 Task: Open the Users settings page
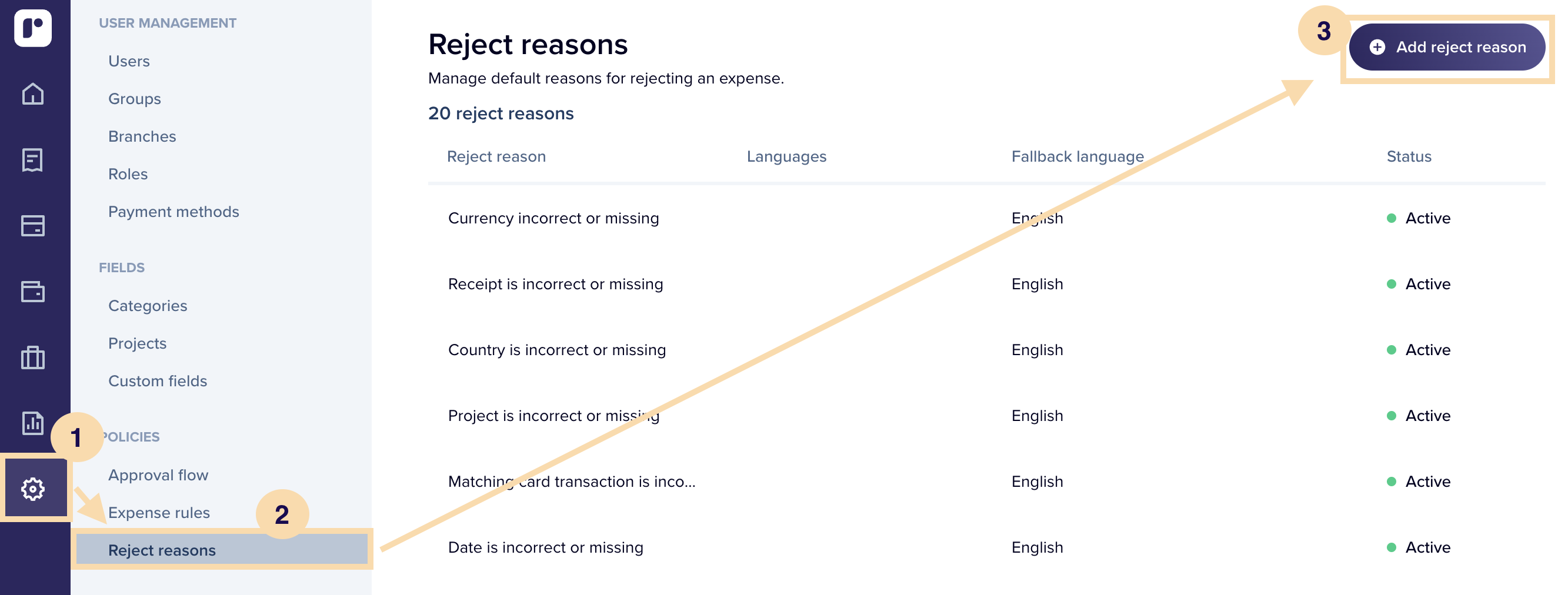[x=129, y=61]
